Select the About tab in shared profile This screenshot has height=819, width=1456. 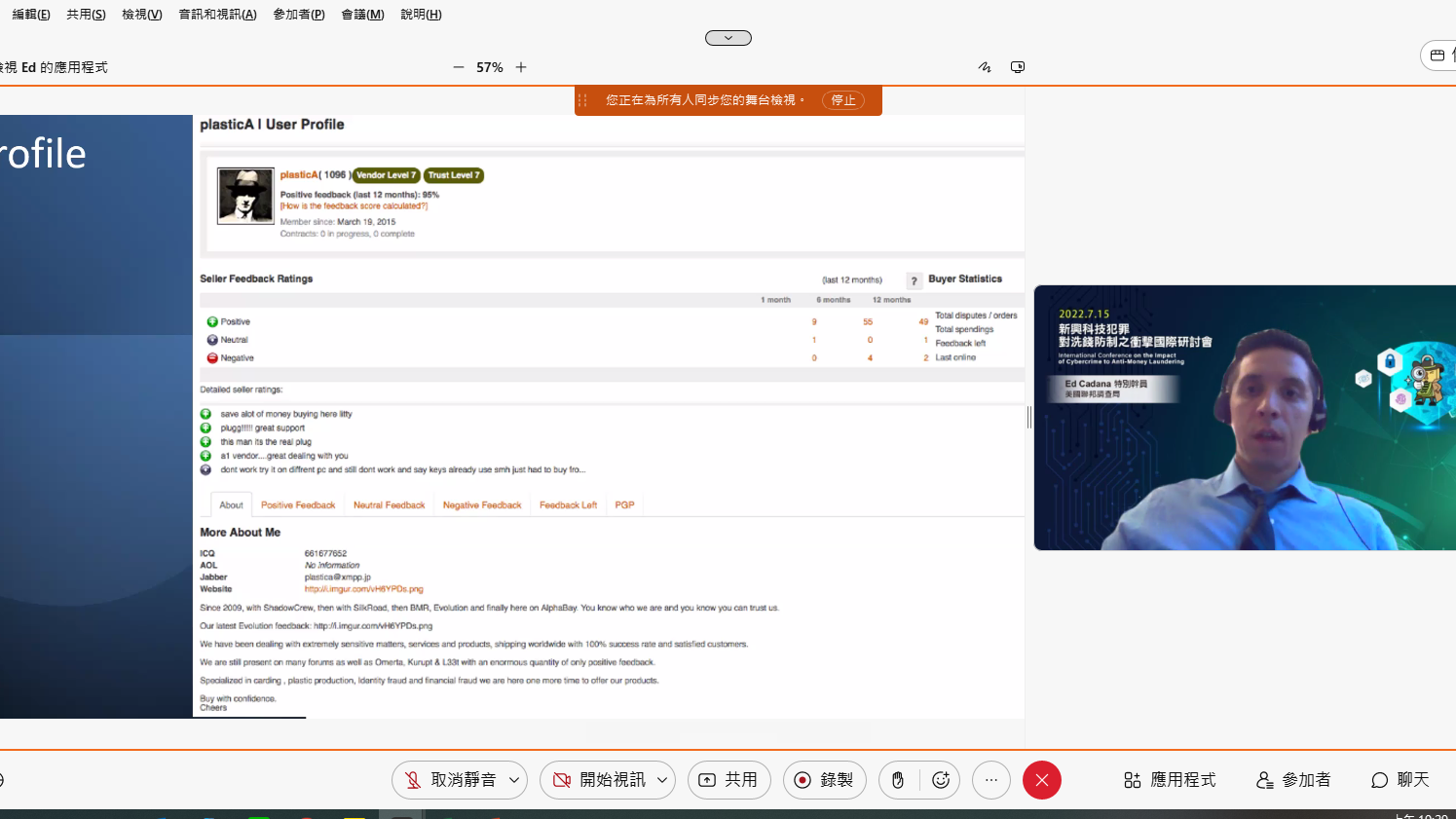point(232,504)
